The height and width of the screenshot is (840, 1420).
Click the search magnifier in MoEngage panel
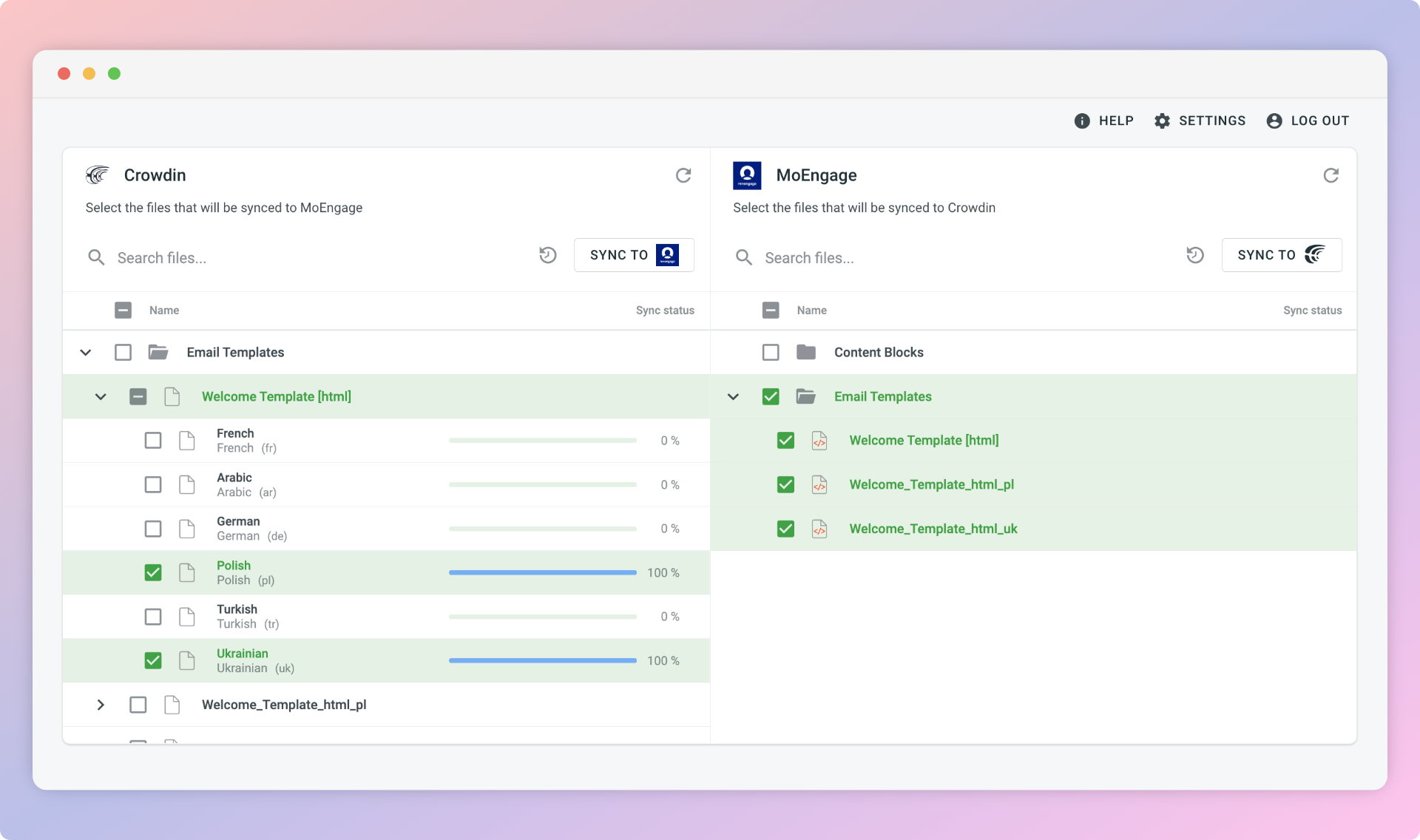744,257
